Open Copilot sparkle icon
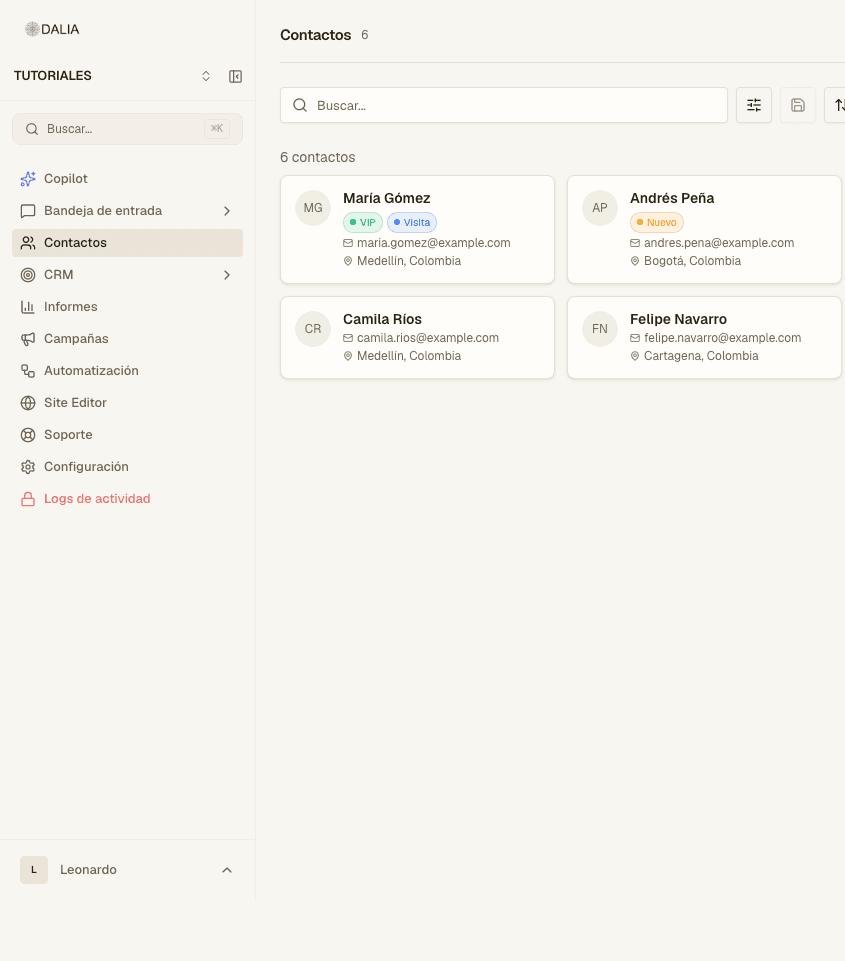The height and width of the screenshot is (961, 845). 28,178
